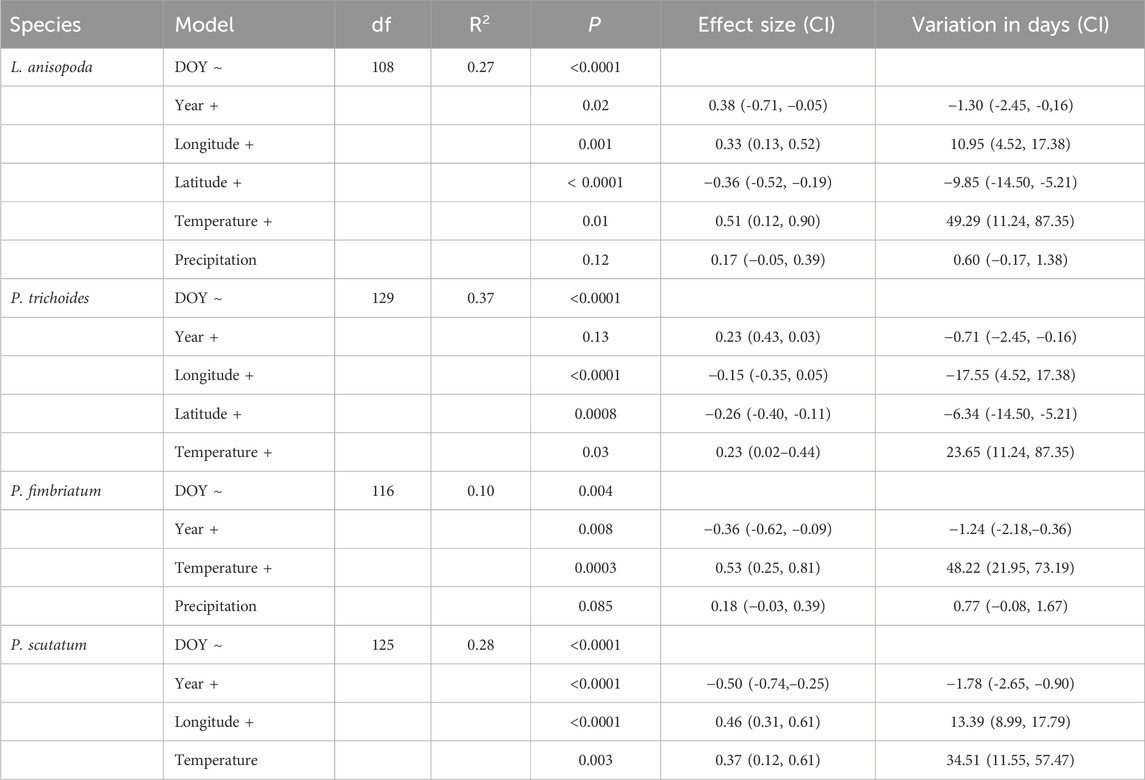
Task: Click the P. trichoides species cell
Action: pos(53,299)
